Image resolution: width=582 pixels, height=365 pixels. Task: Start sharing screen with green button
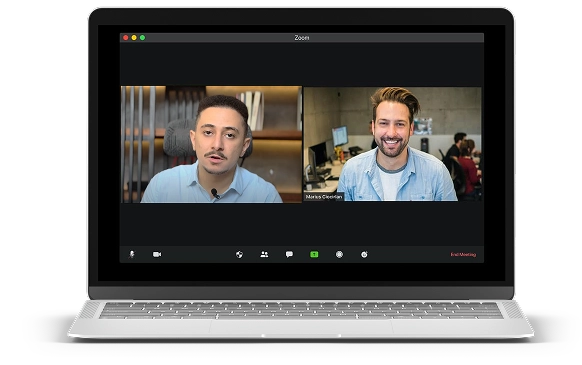pos(314,254)
